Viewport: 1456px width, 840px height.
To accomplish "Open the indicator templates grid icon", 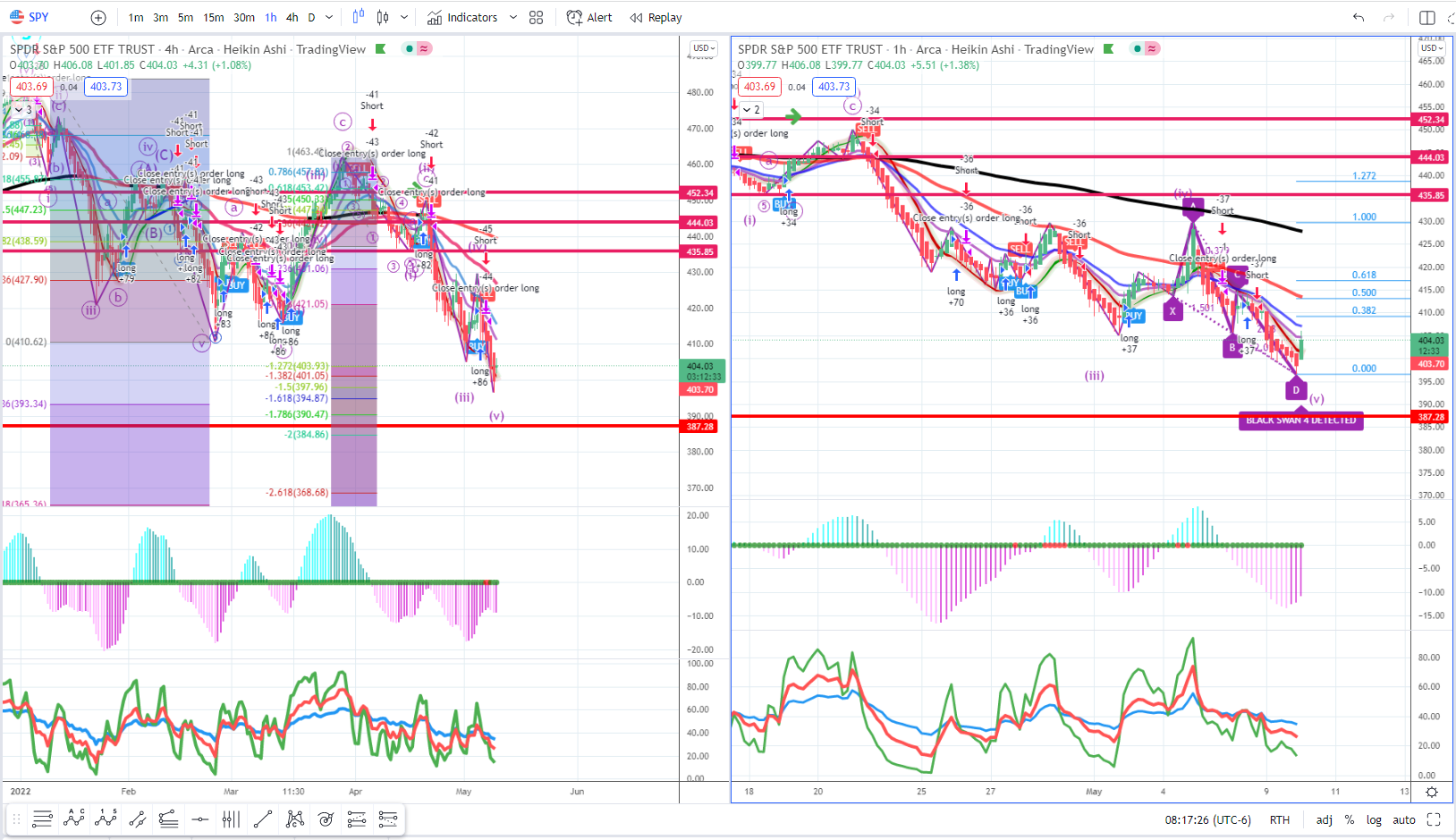I will (537, 18).
